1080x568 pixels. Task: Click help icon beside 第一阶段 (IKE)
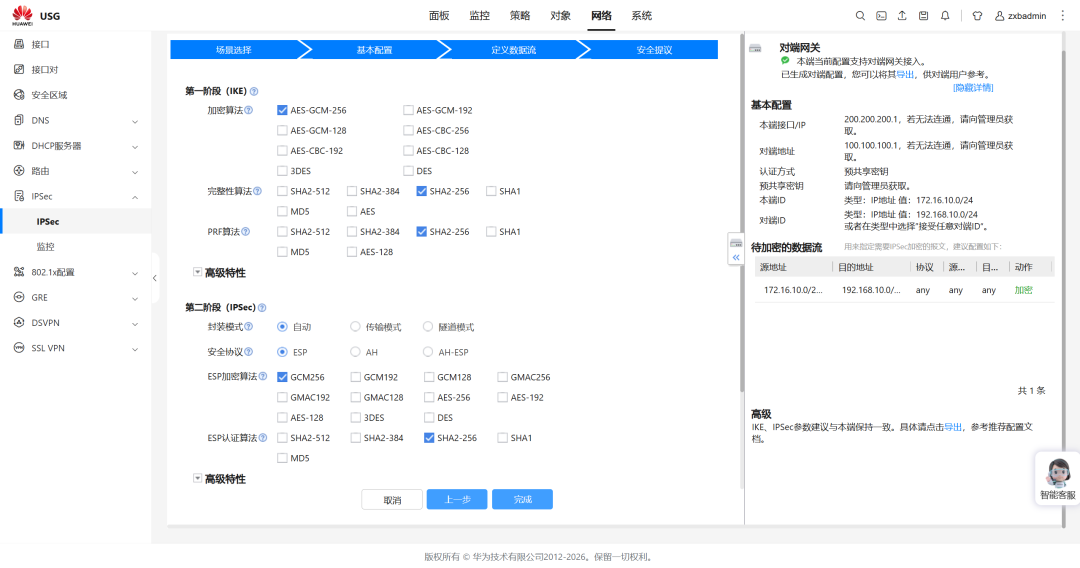pos(253,91)
